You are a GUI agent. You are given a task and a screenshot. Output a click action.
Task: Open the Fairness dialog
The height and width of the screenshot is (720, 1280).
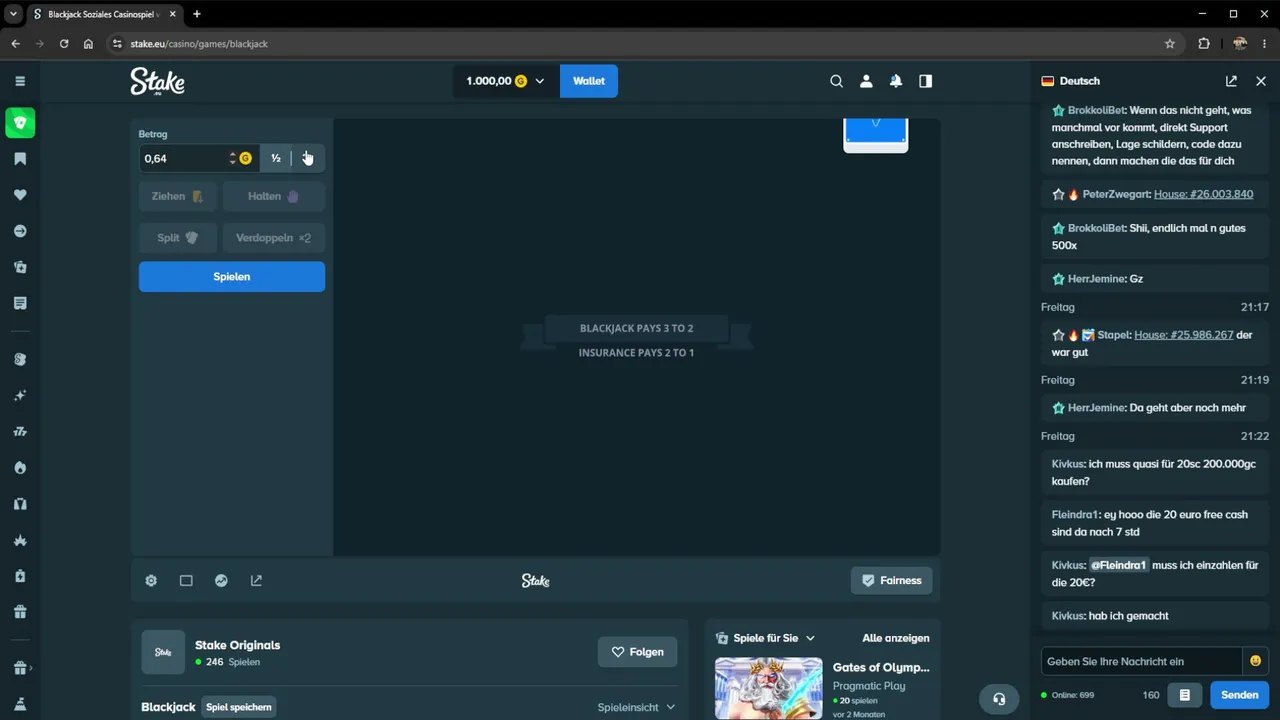[892, 581]
